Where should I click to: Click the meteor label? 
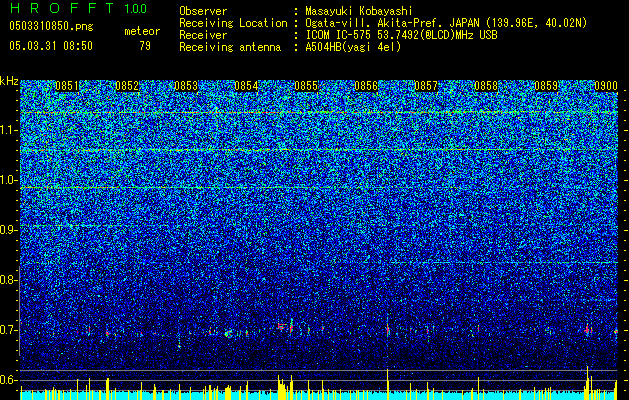point(142,31)
